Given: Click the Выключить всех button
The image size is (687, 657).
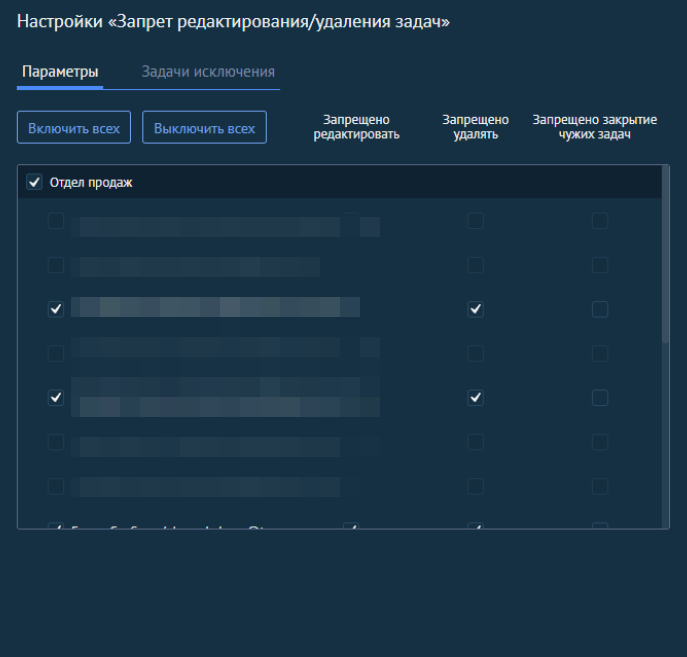Looking at the screenshot, I should pos(204,127).
